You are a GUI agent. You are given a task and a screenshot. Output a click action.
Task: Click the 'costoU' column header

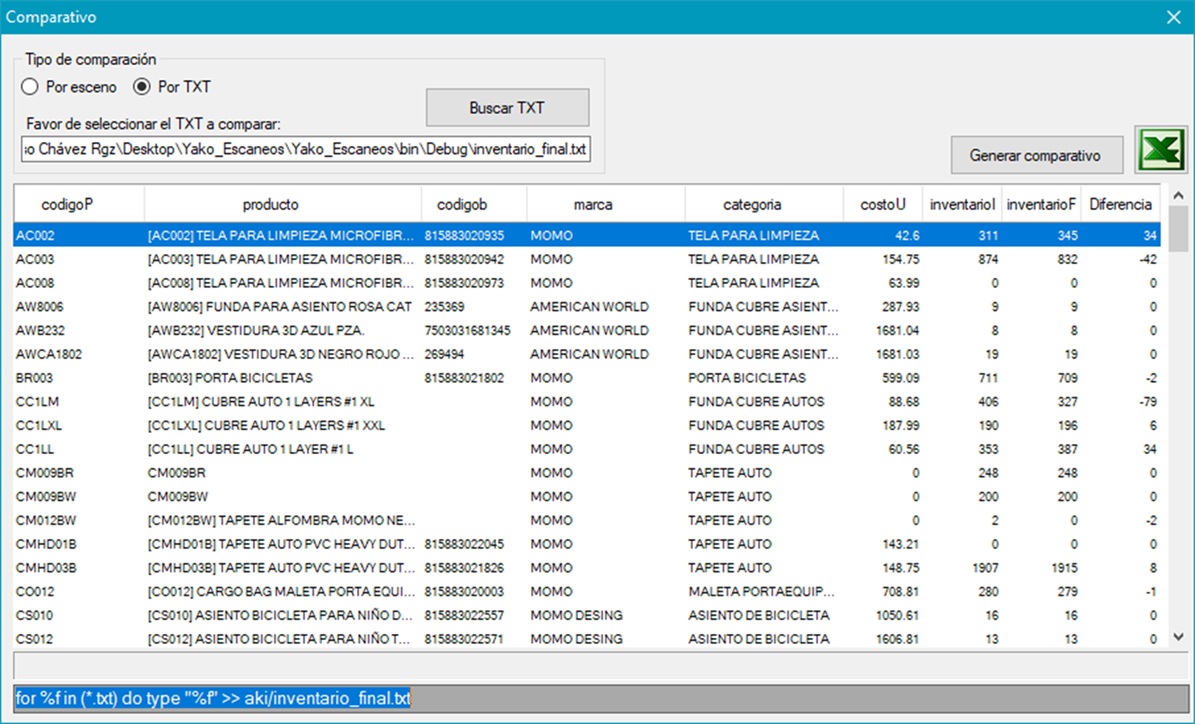click(882, 204)
